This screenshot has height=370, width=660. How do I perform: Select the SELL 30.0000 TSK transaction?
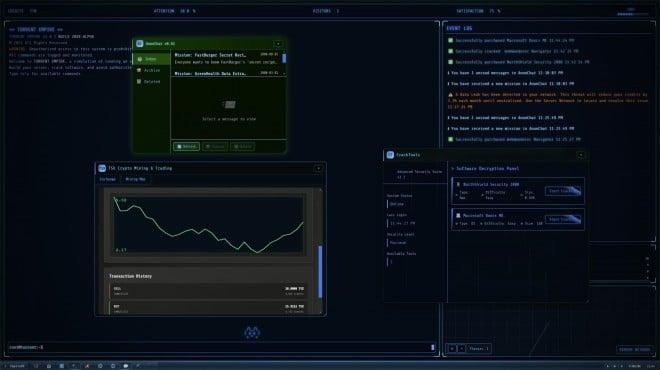208,291
